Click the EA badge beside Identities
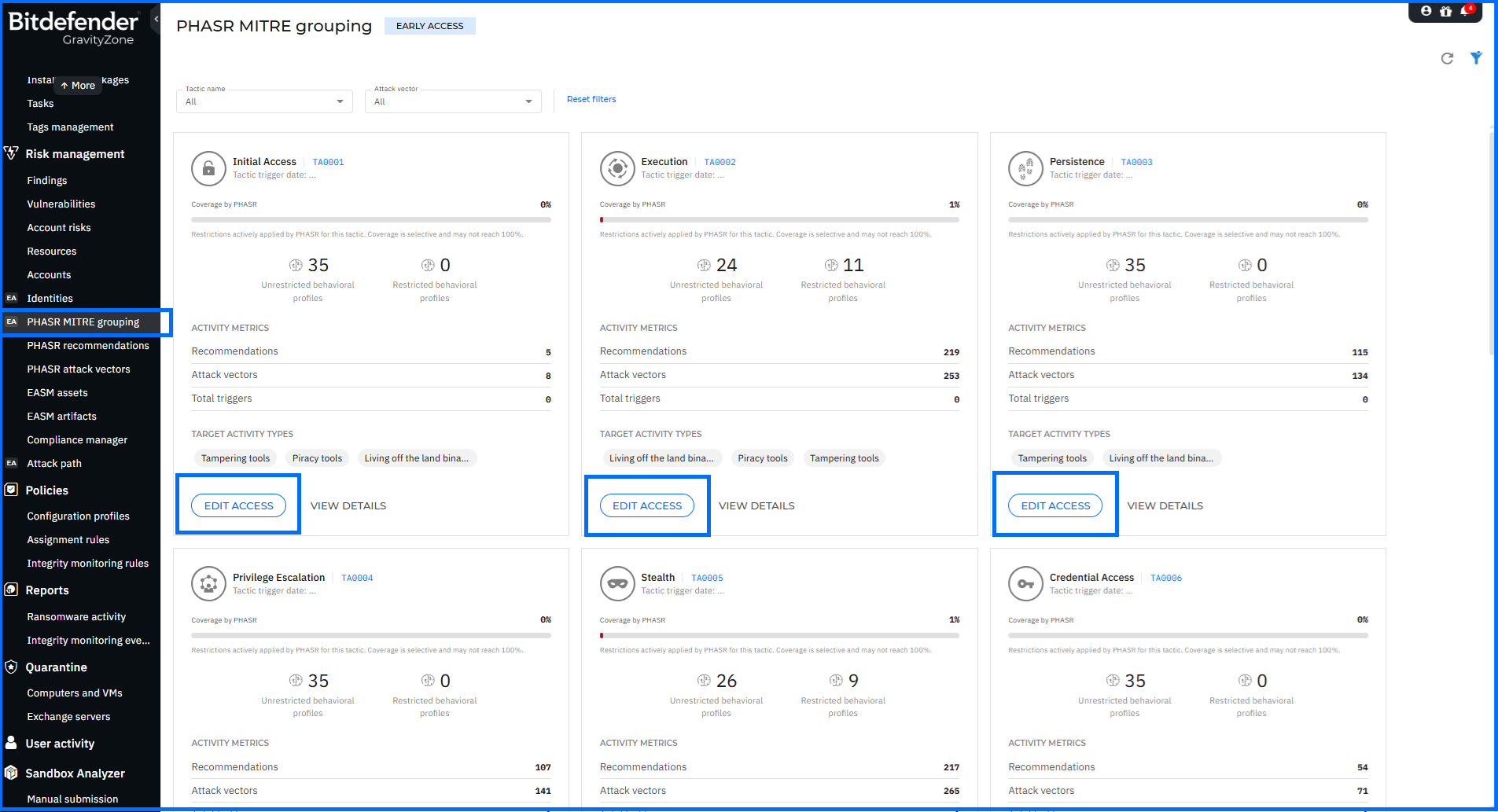The image size is (1498, 812). [x=12, y=298]
